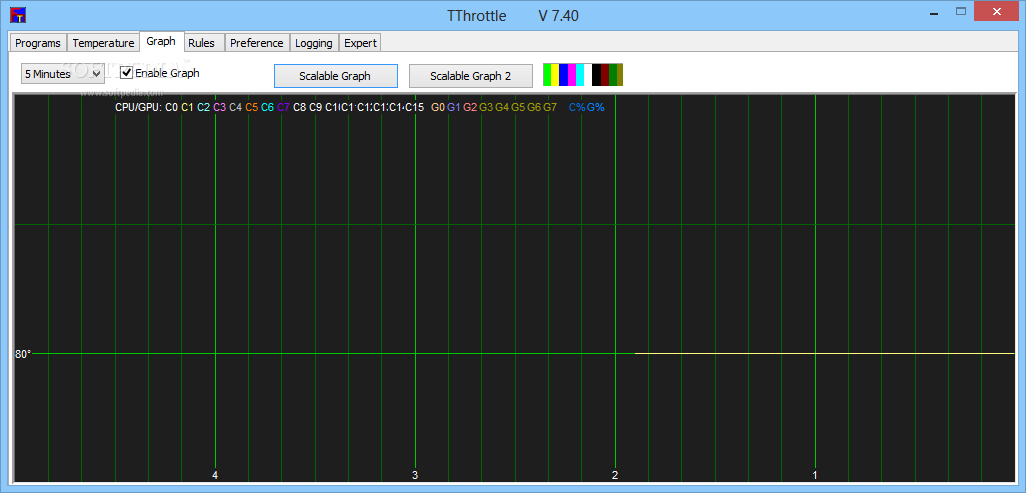Uncheck the Enable Graph checkbox
Image resolution: width=1026 pixels, height=493 pixels.
coord(127,73)
